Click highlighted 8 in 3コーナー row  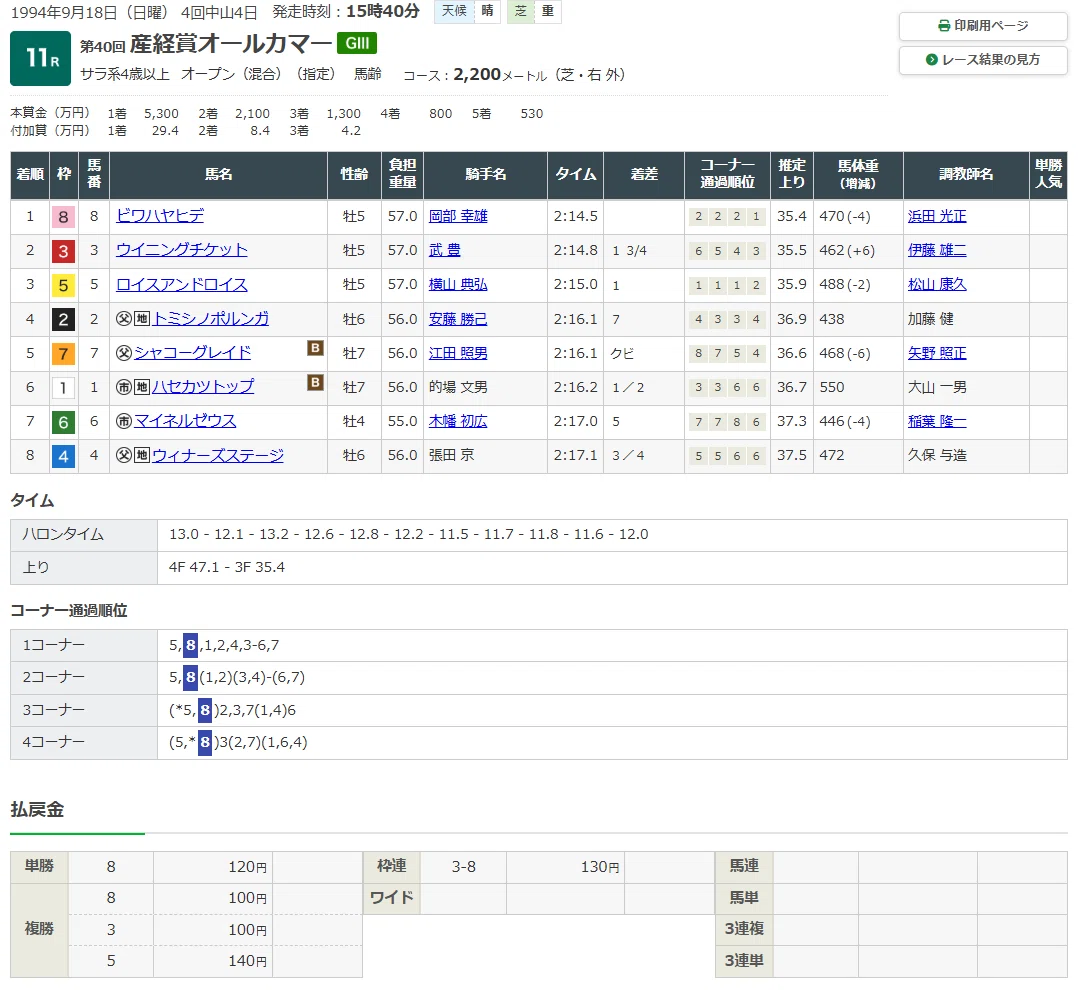[205, 710]
